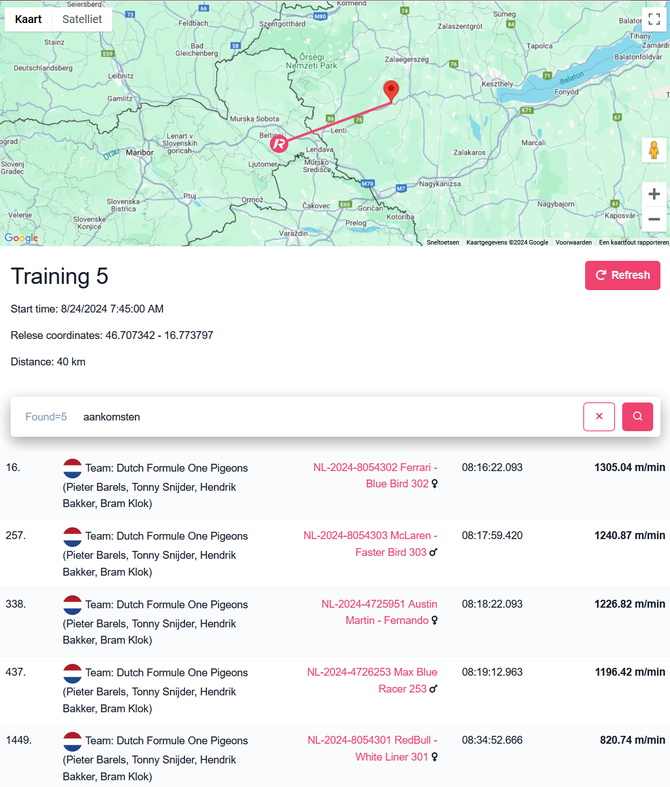Click the Training 5 heading
Screen dimensions: 670x787
59,276
